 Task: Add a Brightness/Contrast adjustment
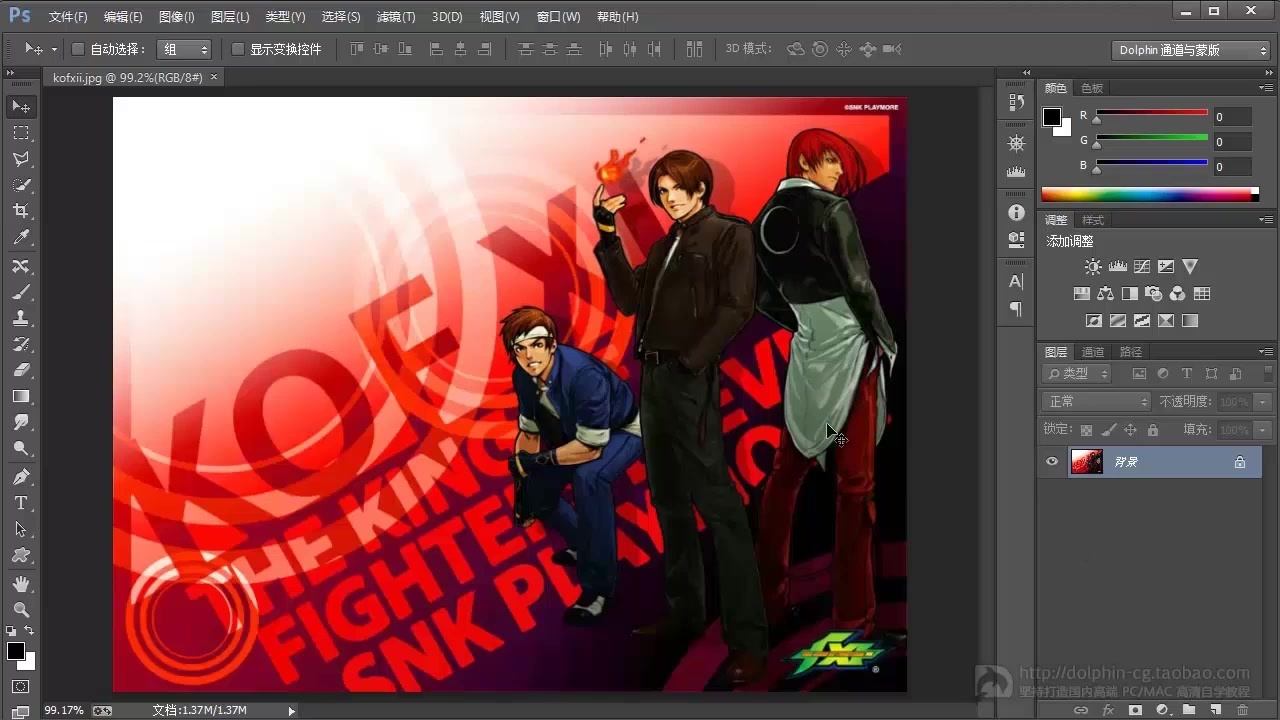(x=1093, y=267)
